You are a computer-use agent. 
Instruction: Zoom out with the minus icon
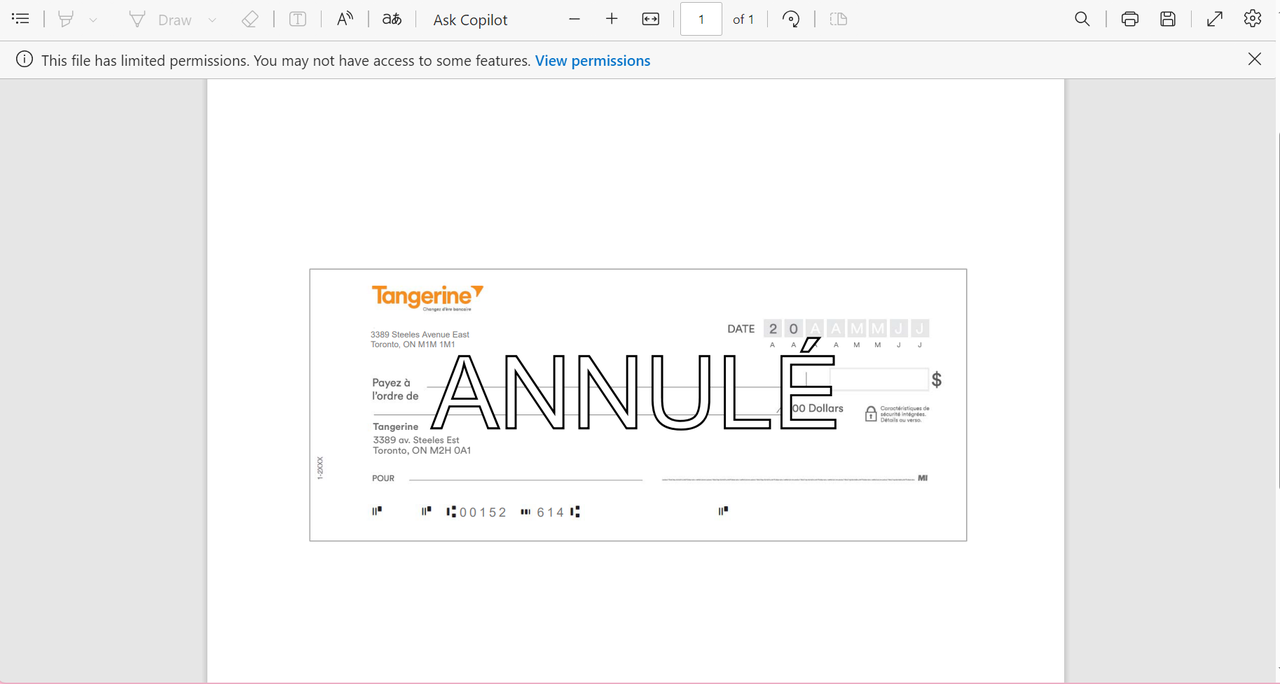pyautogui.click(x=574, y=19)
